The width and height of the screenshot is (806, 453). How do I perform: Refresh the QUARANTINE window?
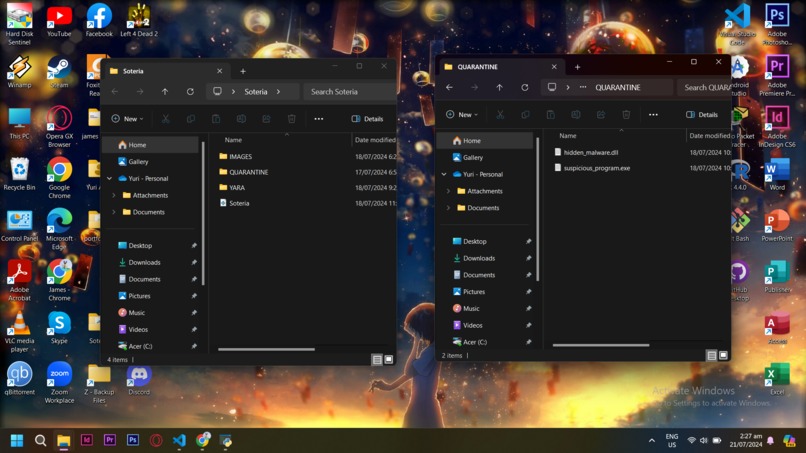pos(525,87)
